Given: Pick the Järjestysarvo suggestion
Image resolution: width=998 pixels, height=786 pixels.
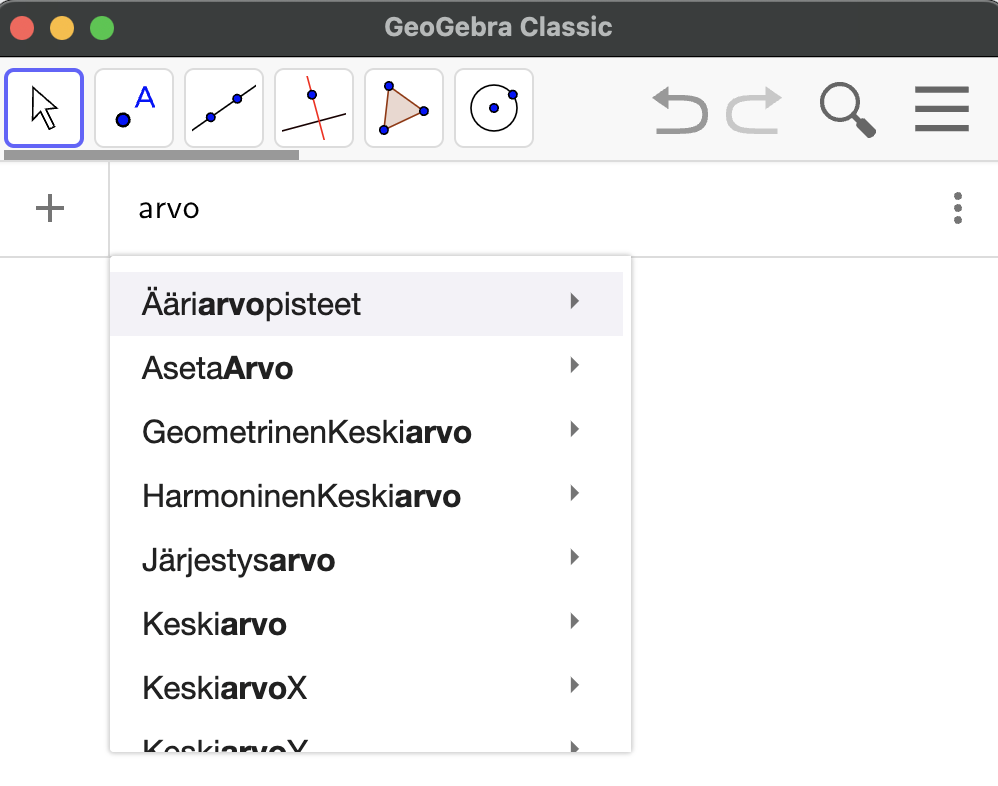Looking at the screenshot, I should tap(239, 561).
